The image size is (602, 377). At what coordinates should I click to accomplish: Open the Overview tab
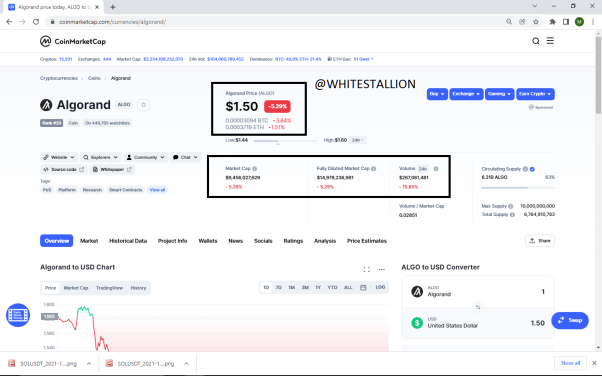click(56, 241)
